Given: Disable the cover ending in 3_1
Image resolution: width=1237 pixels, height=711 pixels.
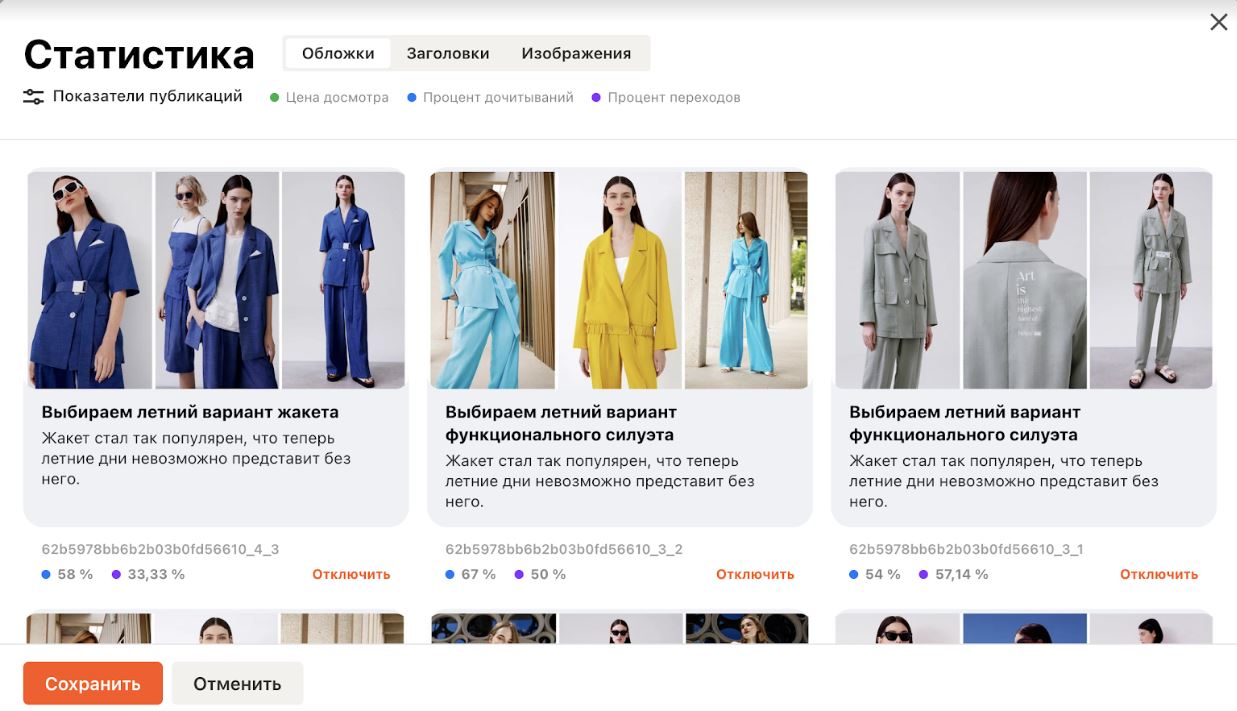Looking at the screenshot, I should (x=1158, y=575).
